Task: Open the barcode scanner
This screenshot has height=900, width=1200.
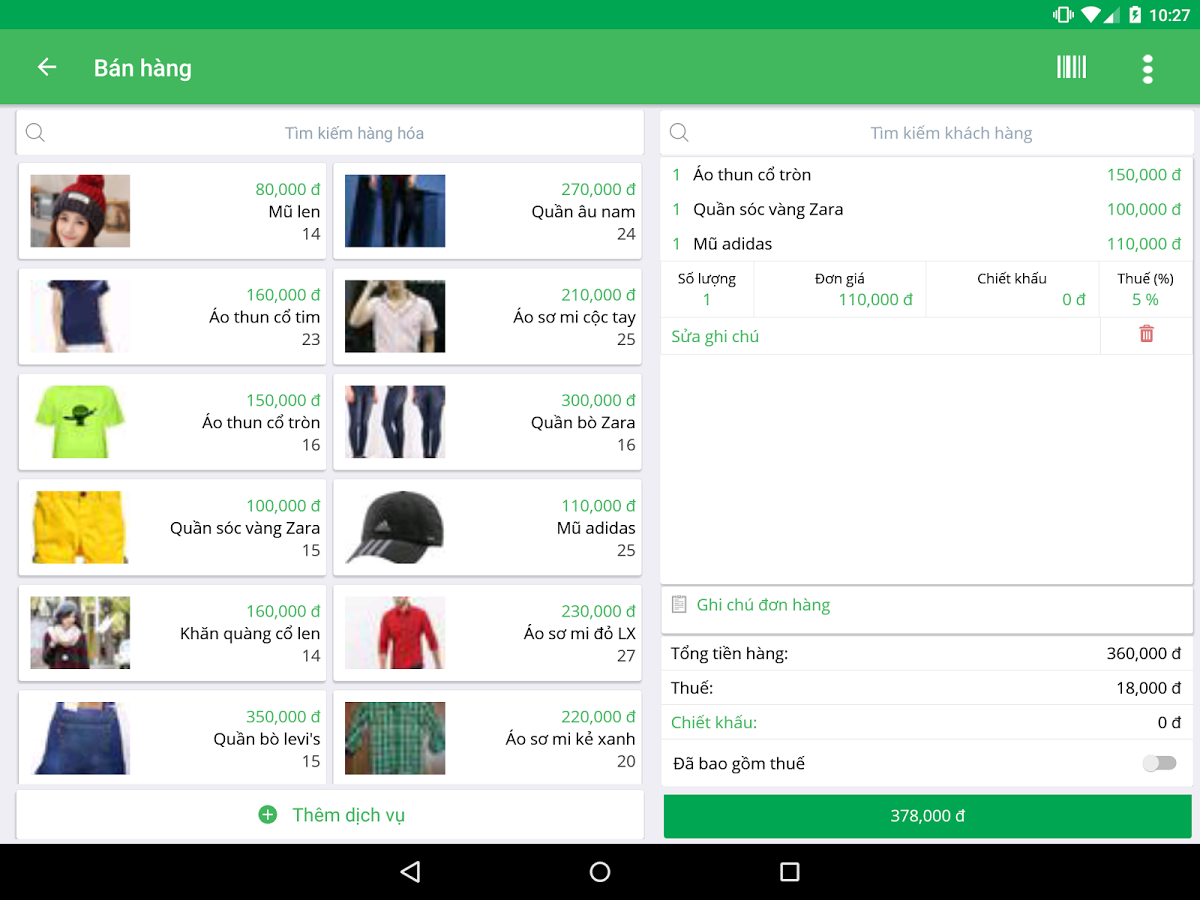Action: coord(1071,67)
